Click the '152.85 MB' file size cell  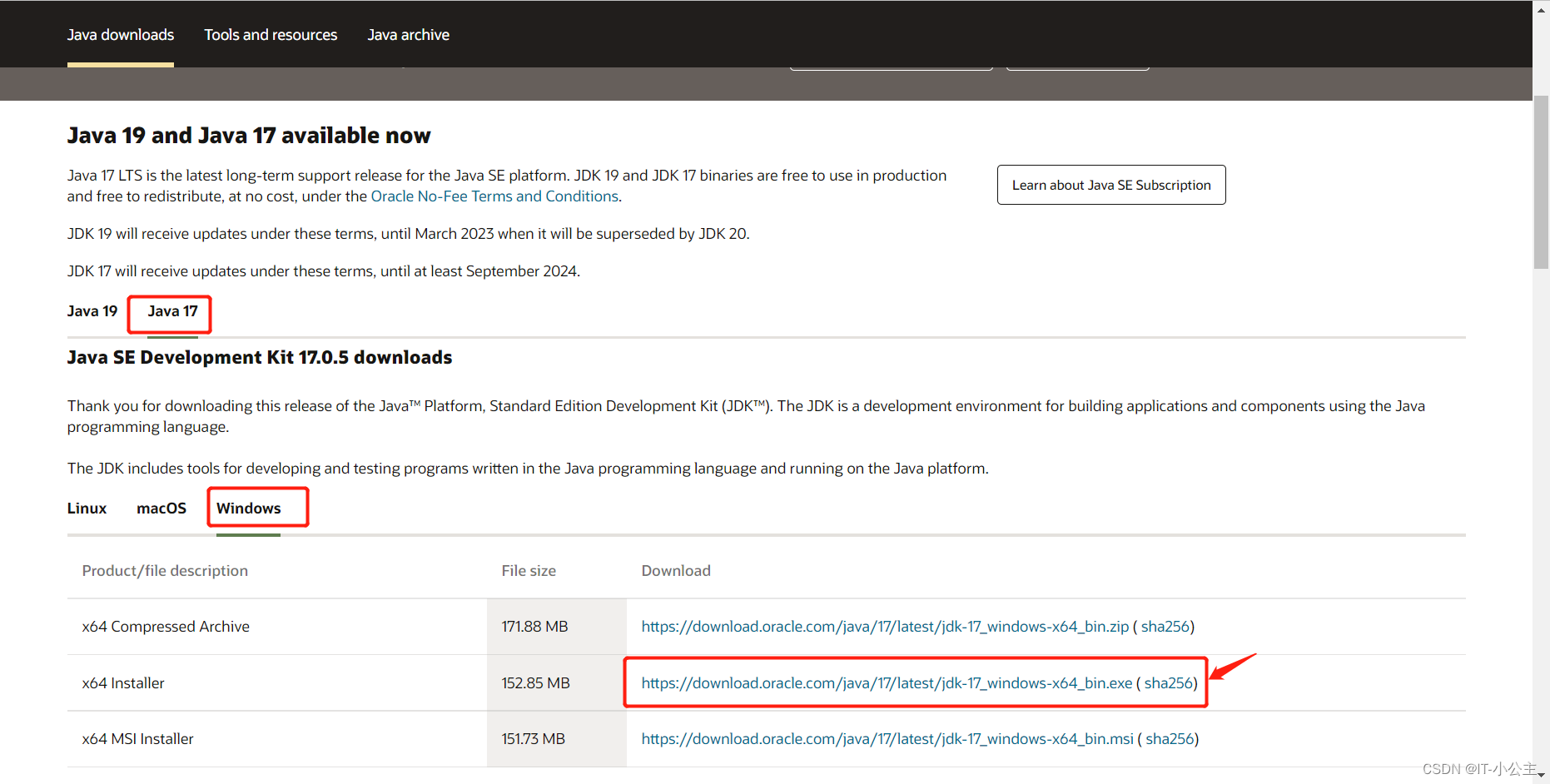tap(557, 683)
